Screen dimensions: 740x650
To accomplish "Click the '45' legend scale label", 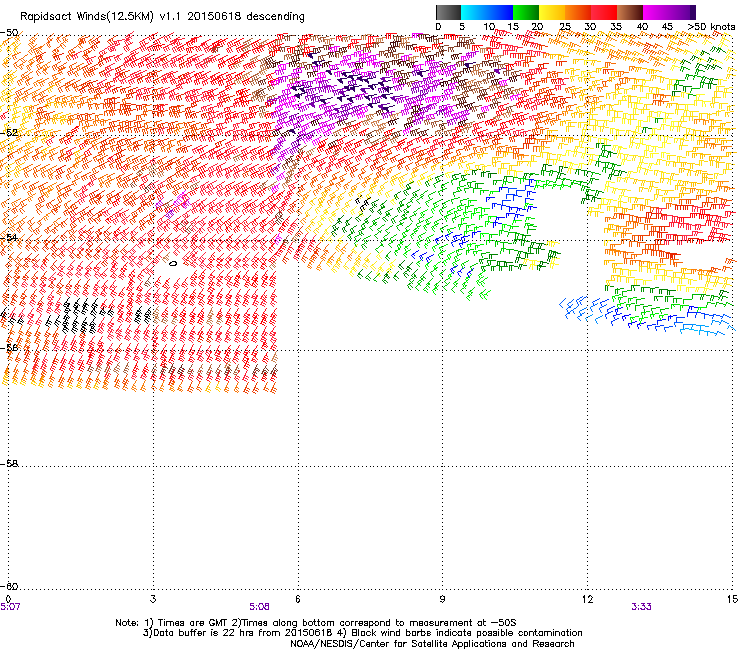I will coord(667,27).
